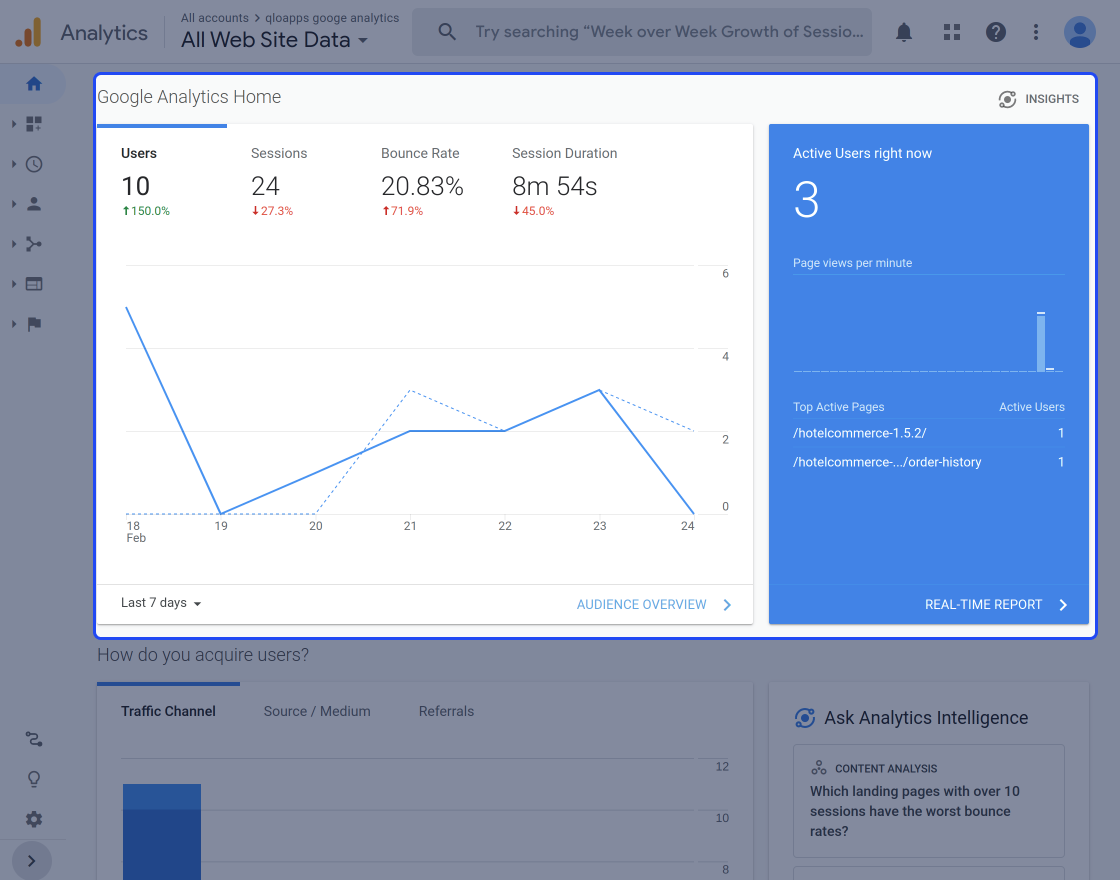Click the Ask Analytics Intelligence heading
Viewport: 1120px width, 880px height.
click(926, 718)
